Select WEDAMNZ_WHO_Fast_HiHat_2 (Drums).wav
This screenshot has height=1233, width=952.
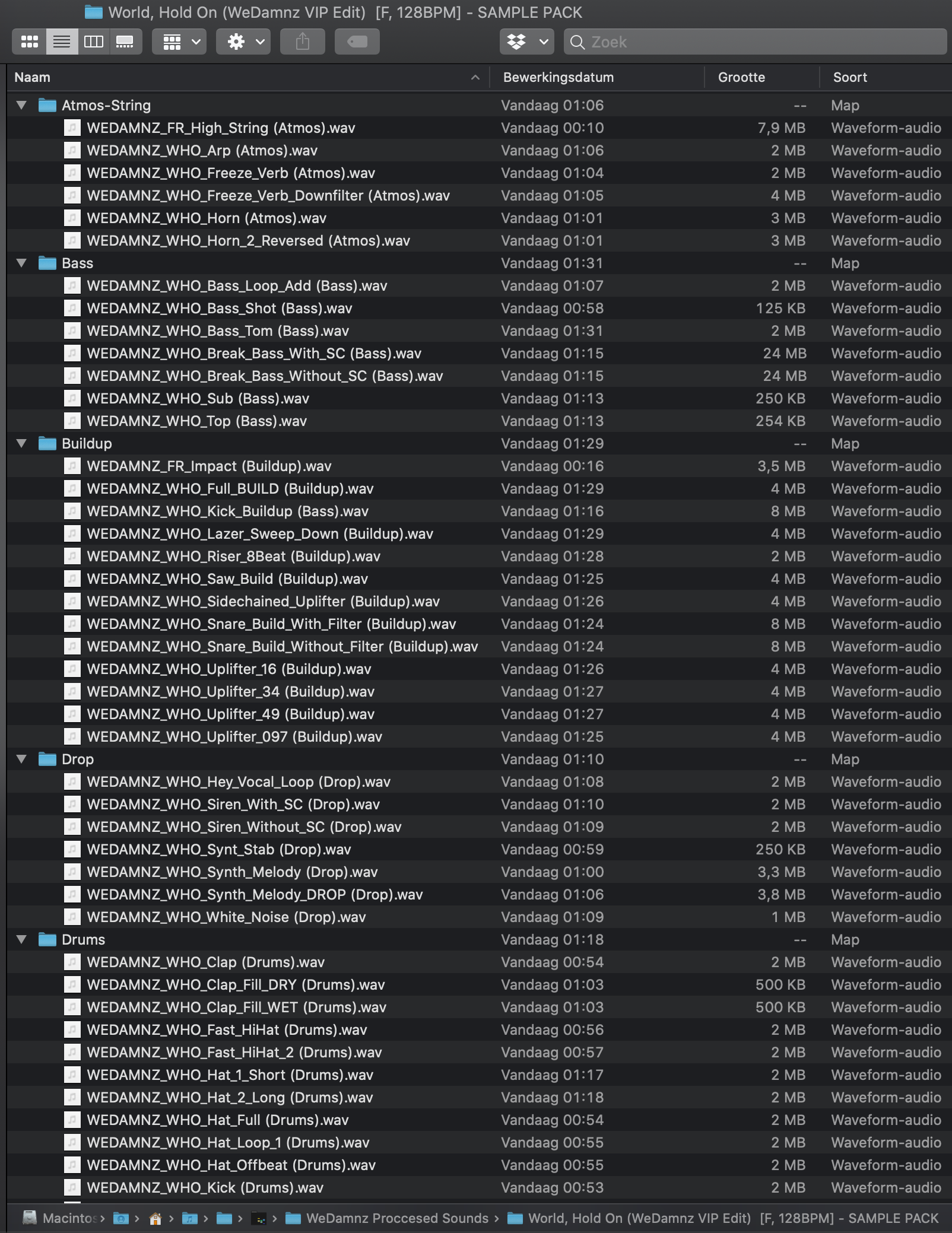(x=234, y=1052)
